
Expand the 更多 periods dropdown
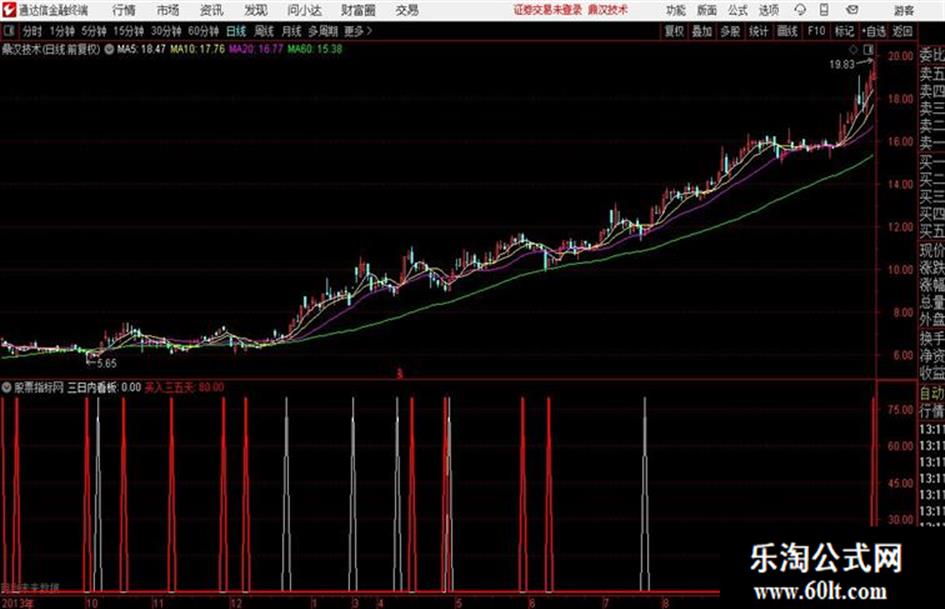click(358, 31)
